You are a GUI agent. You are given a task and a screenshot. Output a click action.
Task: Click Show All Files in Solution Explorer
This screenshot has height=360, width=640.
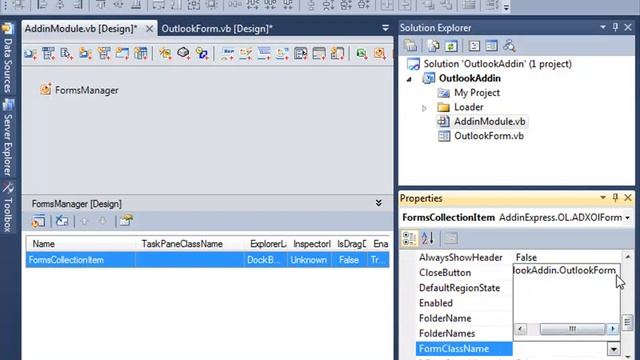[x=433, y=46]
